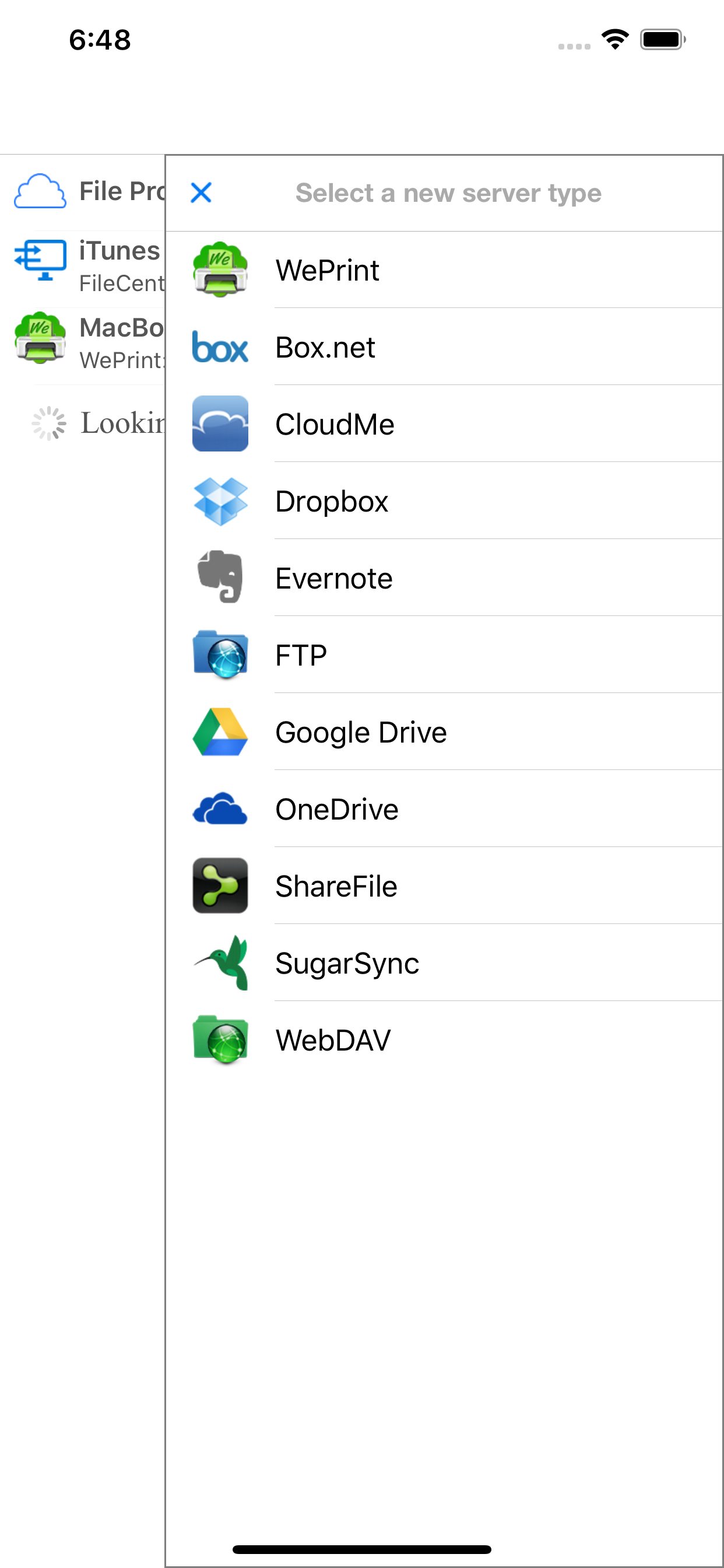Screen dimensions: 724x1568
Task: Select the OneDrive server option
Action: click(444, 808)
